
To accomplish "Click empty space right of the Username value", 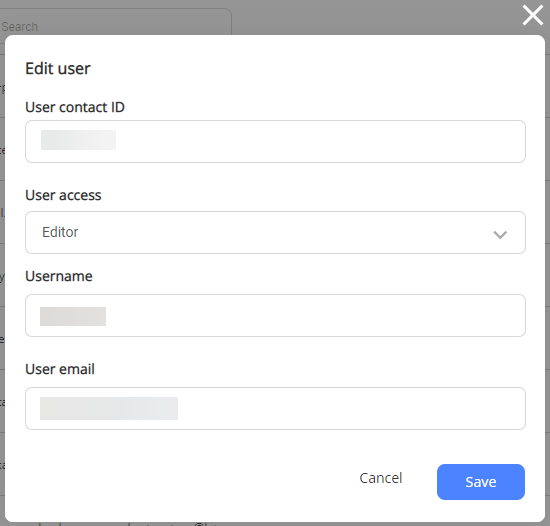I will 316,316.
